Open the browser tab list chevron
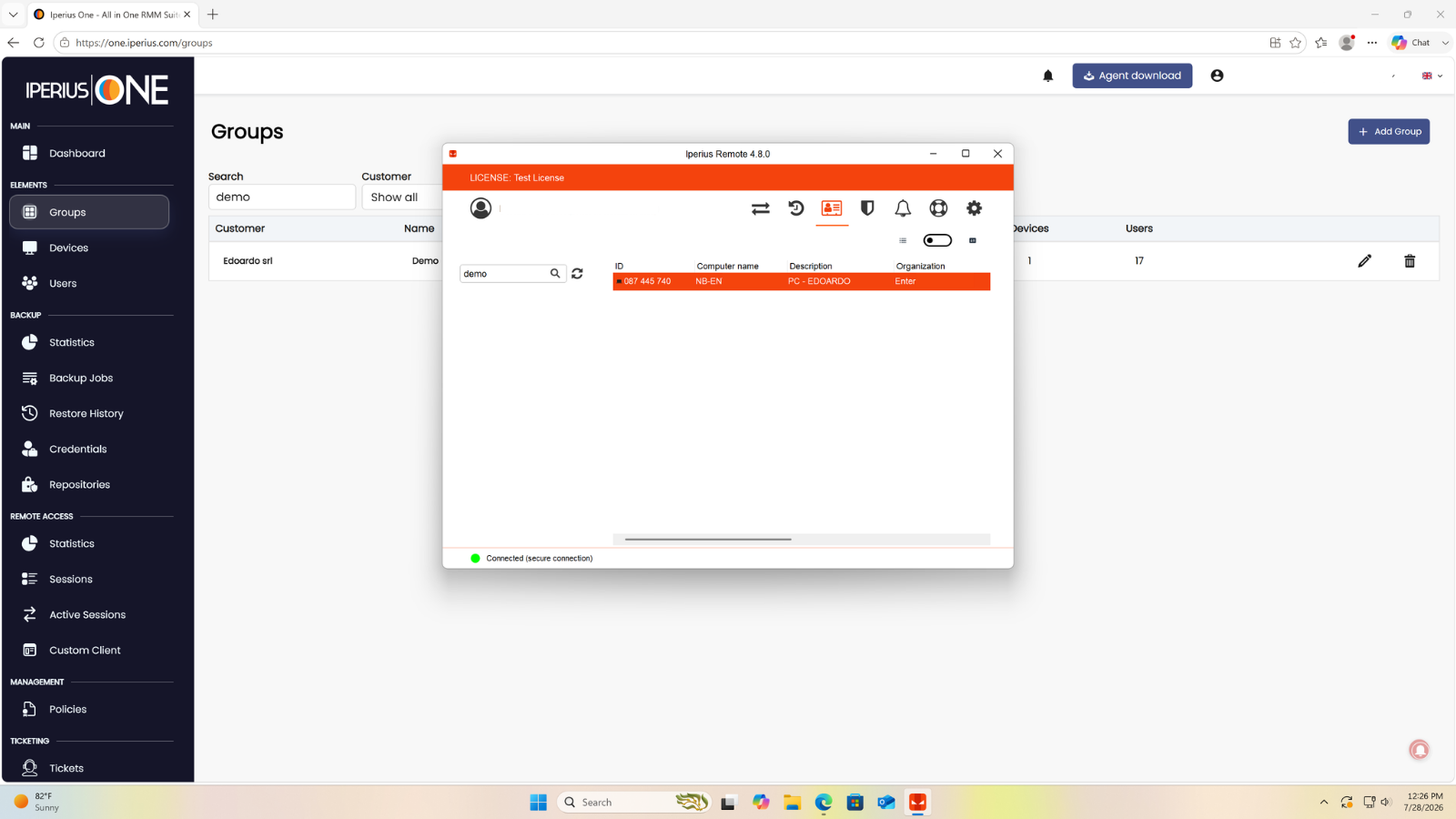Viewport: 1456px width, 819px height. click(13, 15)
